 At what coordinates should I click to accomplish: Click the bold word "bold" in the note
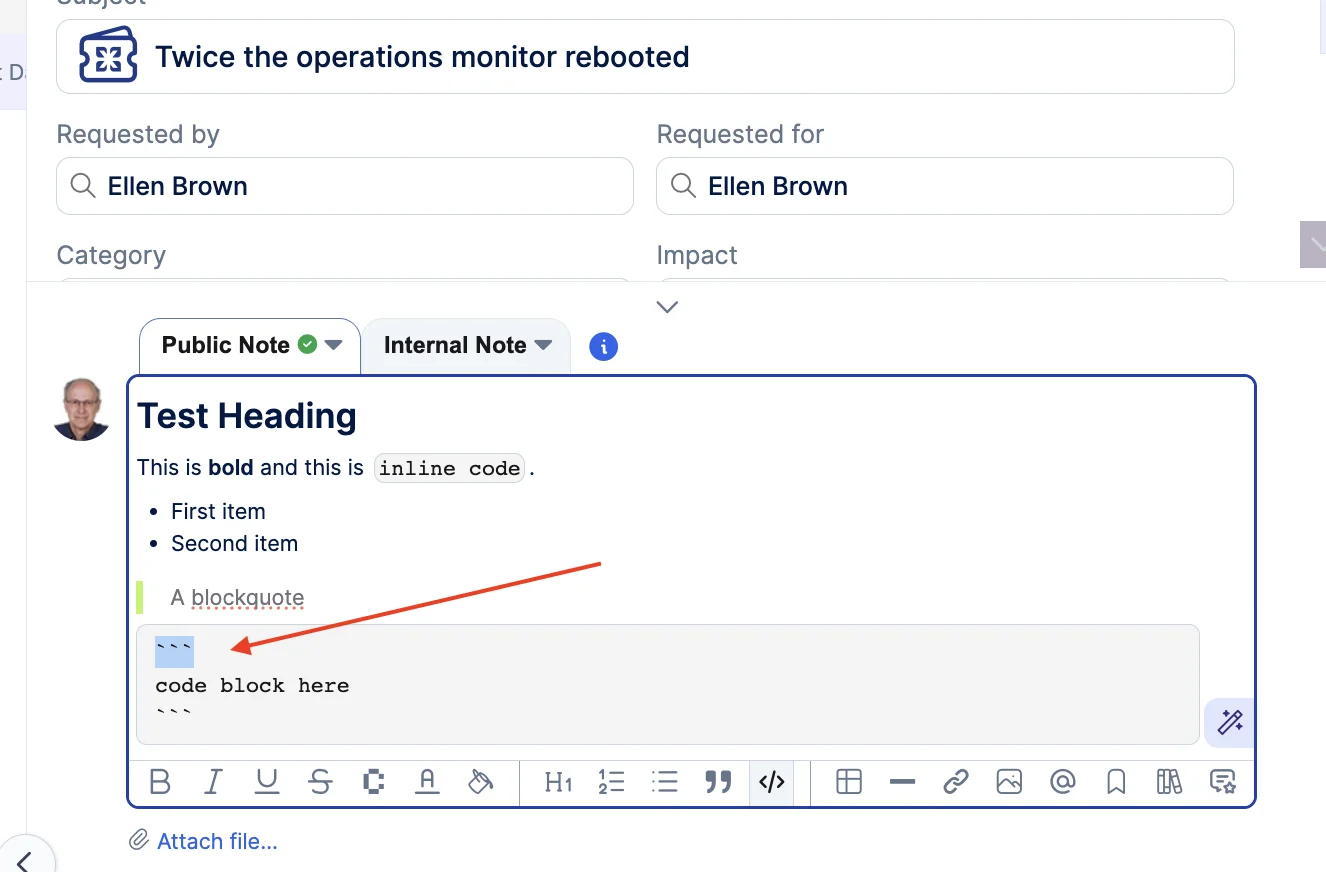[231, 467]
